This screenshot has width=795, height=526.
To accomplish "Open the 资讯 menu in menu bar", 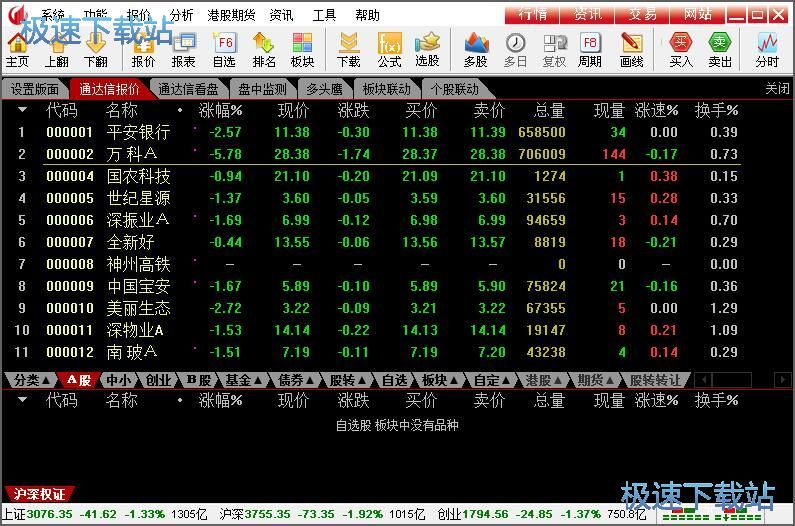I will (x=281, y=15).
